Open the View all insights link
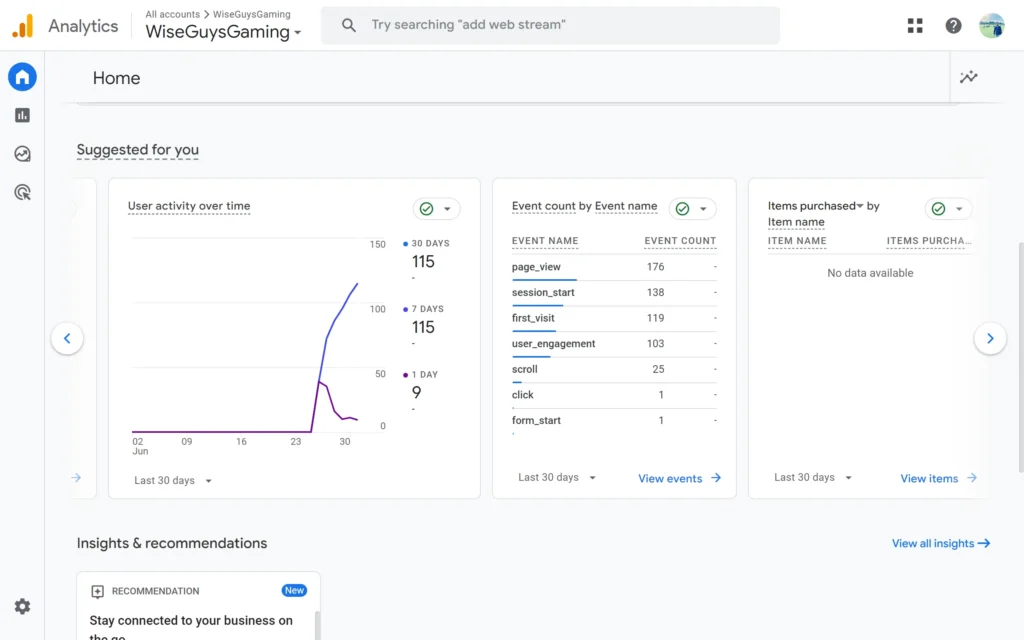Viewport: 1024px width, 640px height. click(940, 543)
